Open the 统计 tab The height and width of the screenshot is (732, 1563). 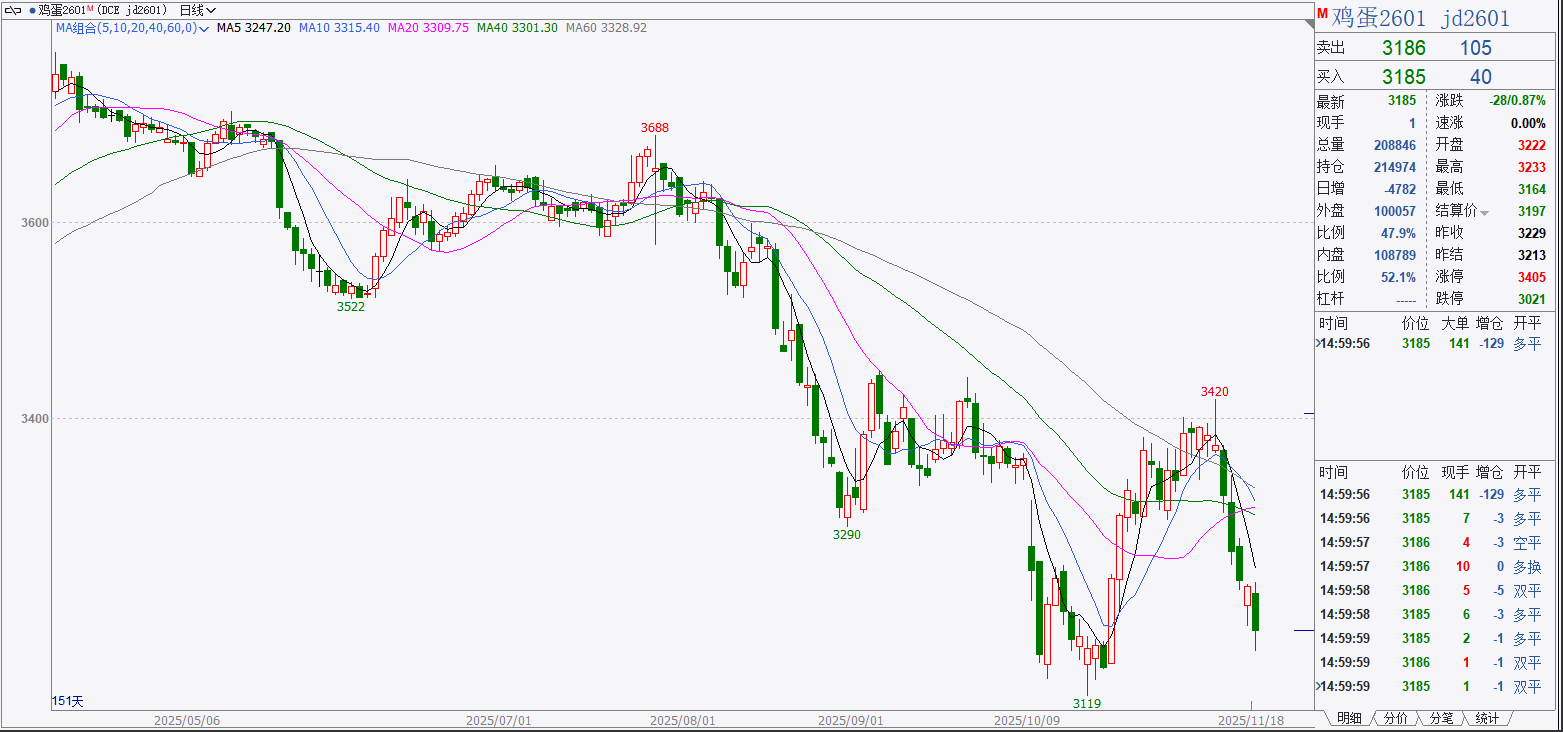click(x=1487, y=718)
